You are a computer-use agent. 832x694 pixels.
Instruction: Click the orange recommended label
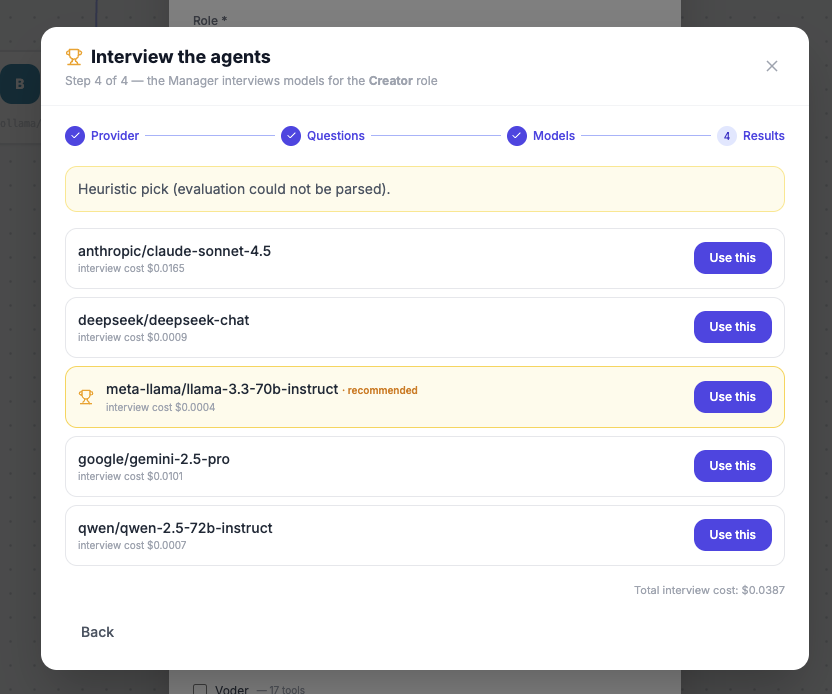click(x=382, y=391)
